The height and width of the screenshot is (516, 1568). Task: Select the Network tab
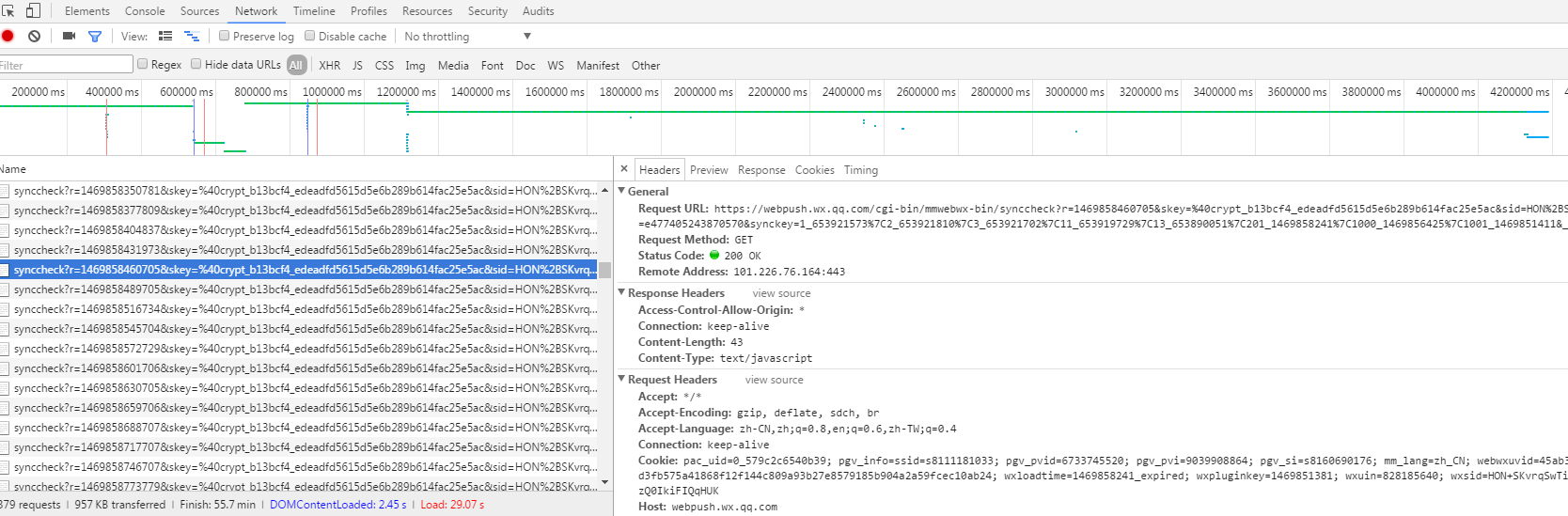click(x=256, y=11)
